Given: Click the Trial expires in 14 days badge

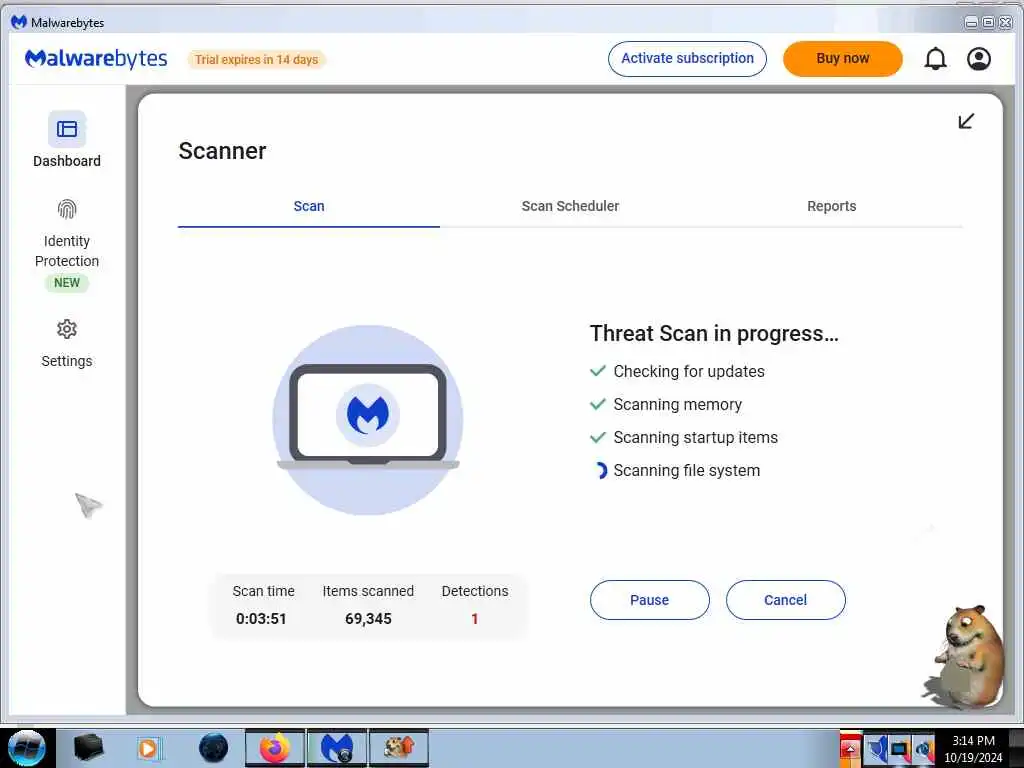Looking at the screenshot, I should [x=257, y=59].
